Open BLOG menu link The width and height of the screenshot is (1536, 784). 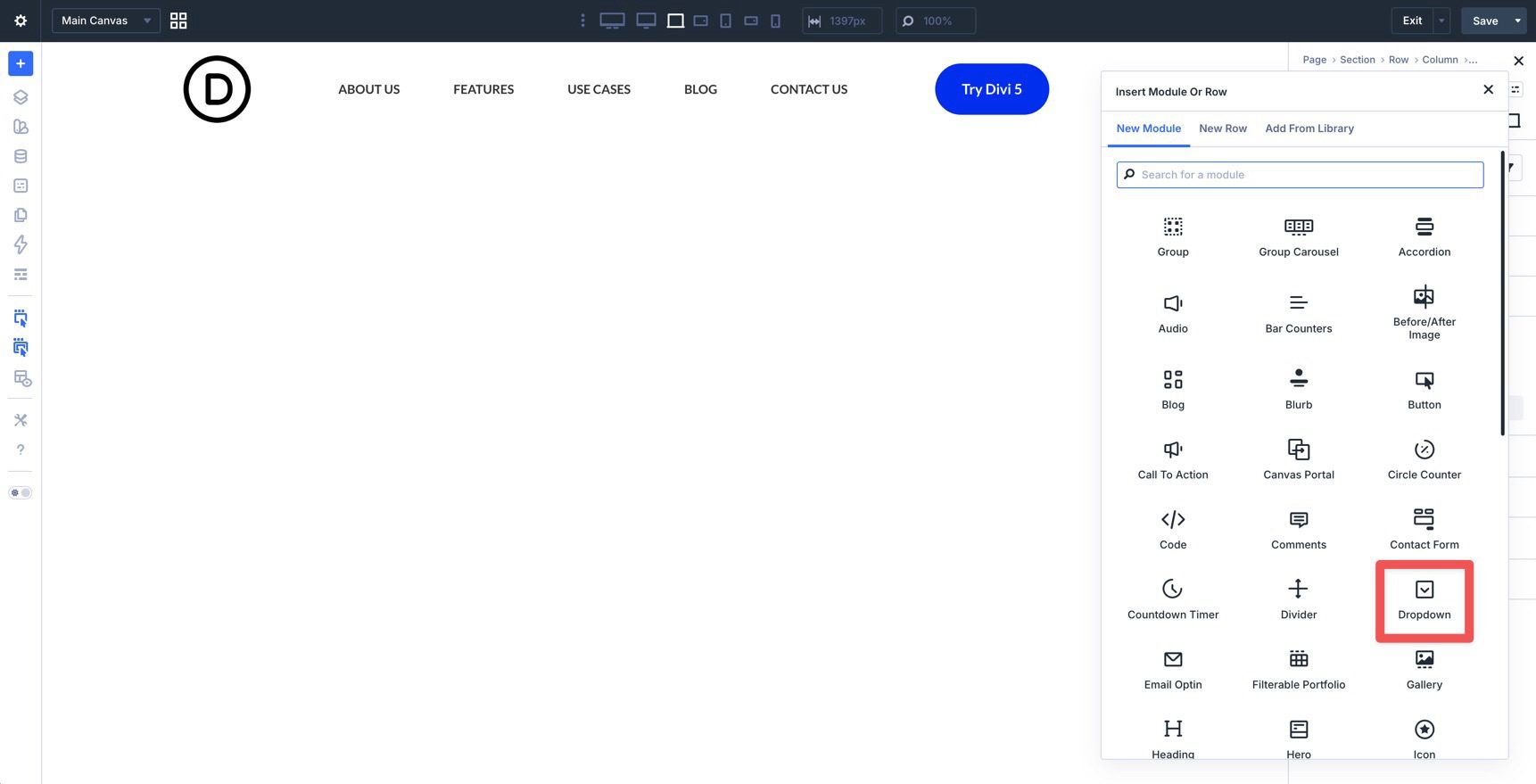point(700,89)
